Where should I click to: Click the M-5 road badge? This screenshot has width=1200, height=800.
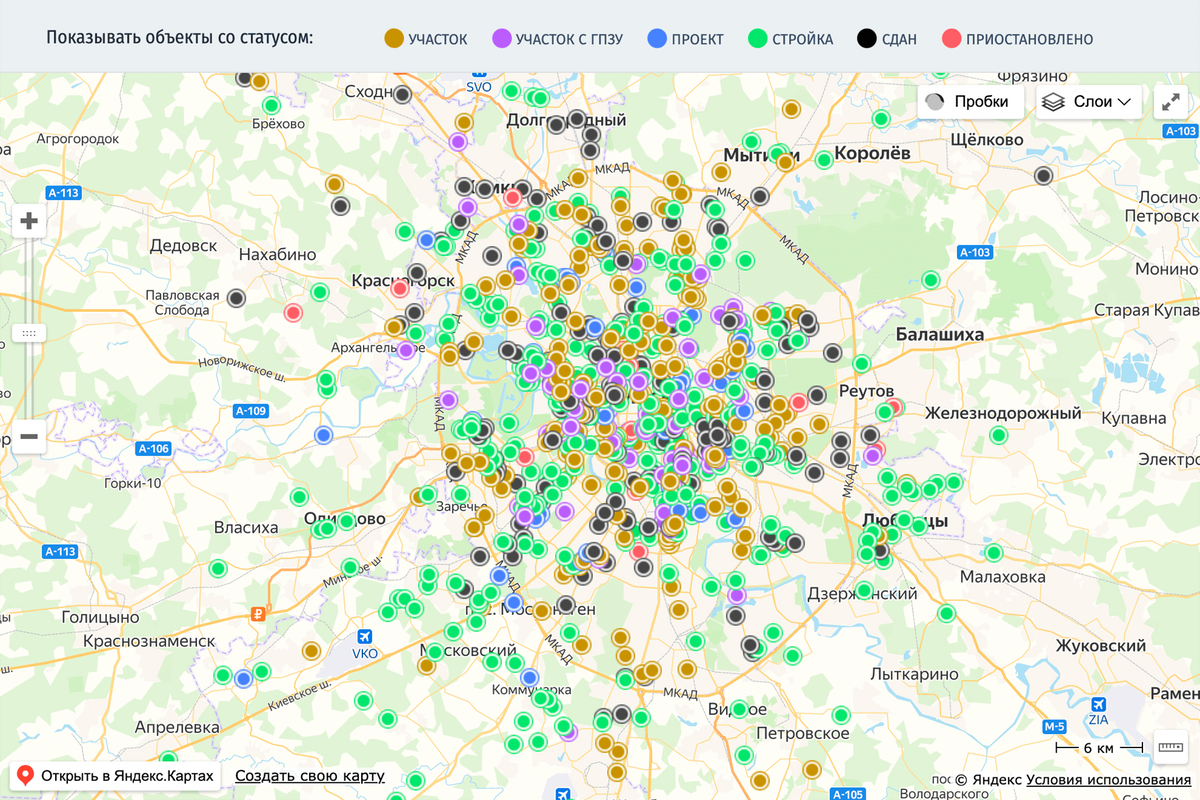coord(1054,727)
